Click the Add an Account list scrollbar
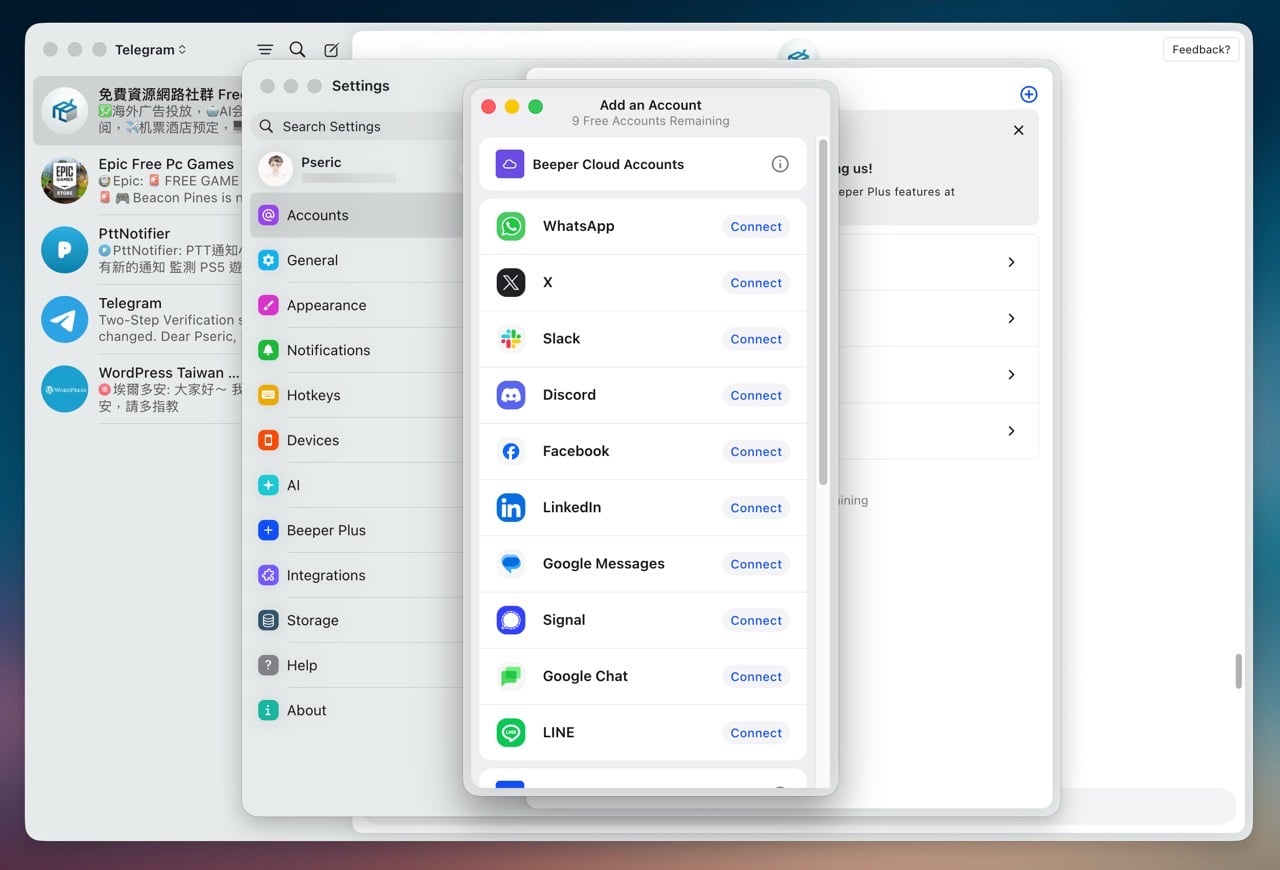This screenshot has width=1280, height=870. [x=823, y=312]
